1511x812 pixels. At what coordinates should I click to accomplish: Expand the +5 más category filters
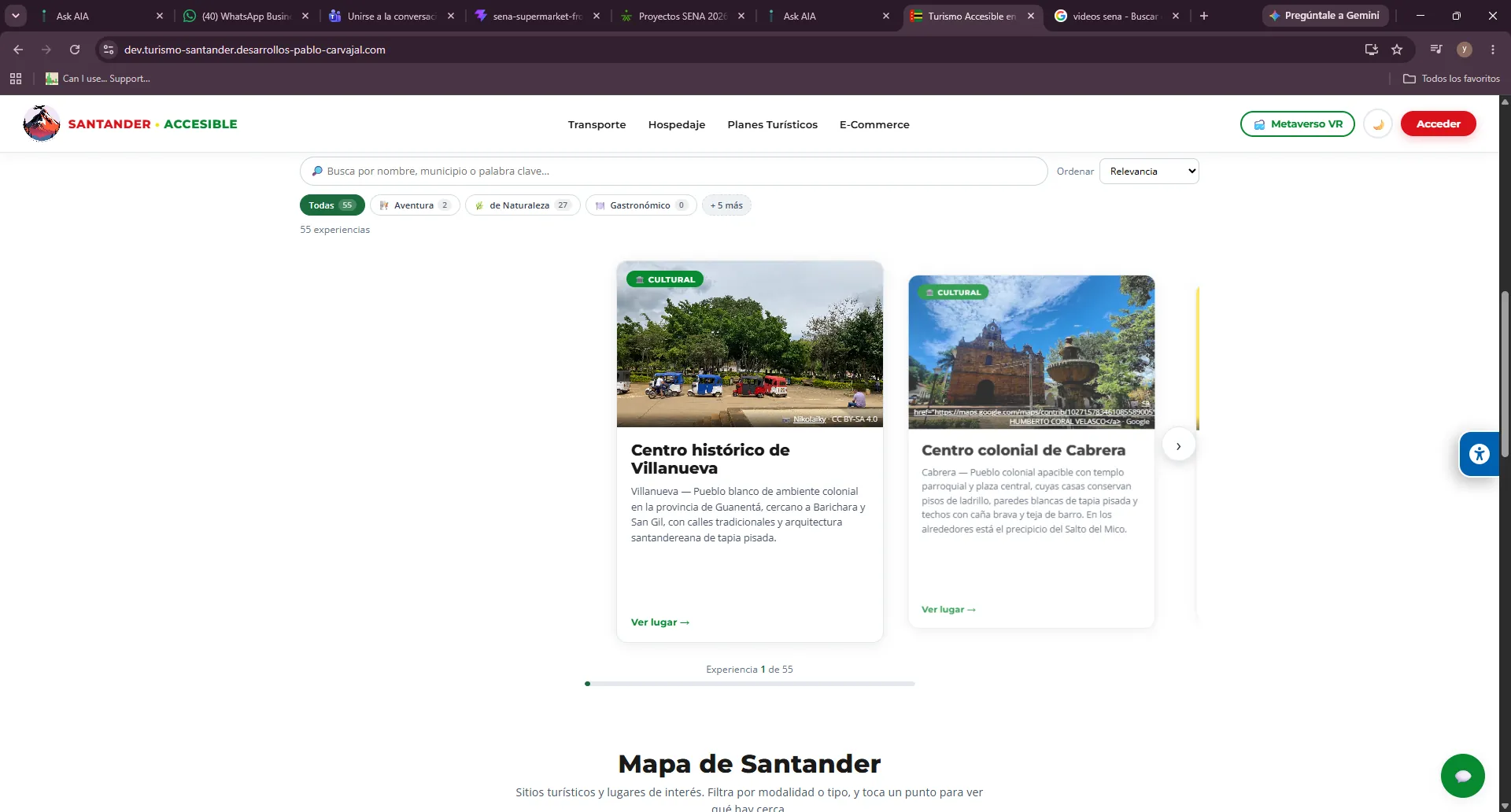[726, 205]
